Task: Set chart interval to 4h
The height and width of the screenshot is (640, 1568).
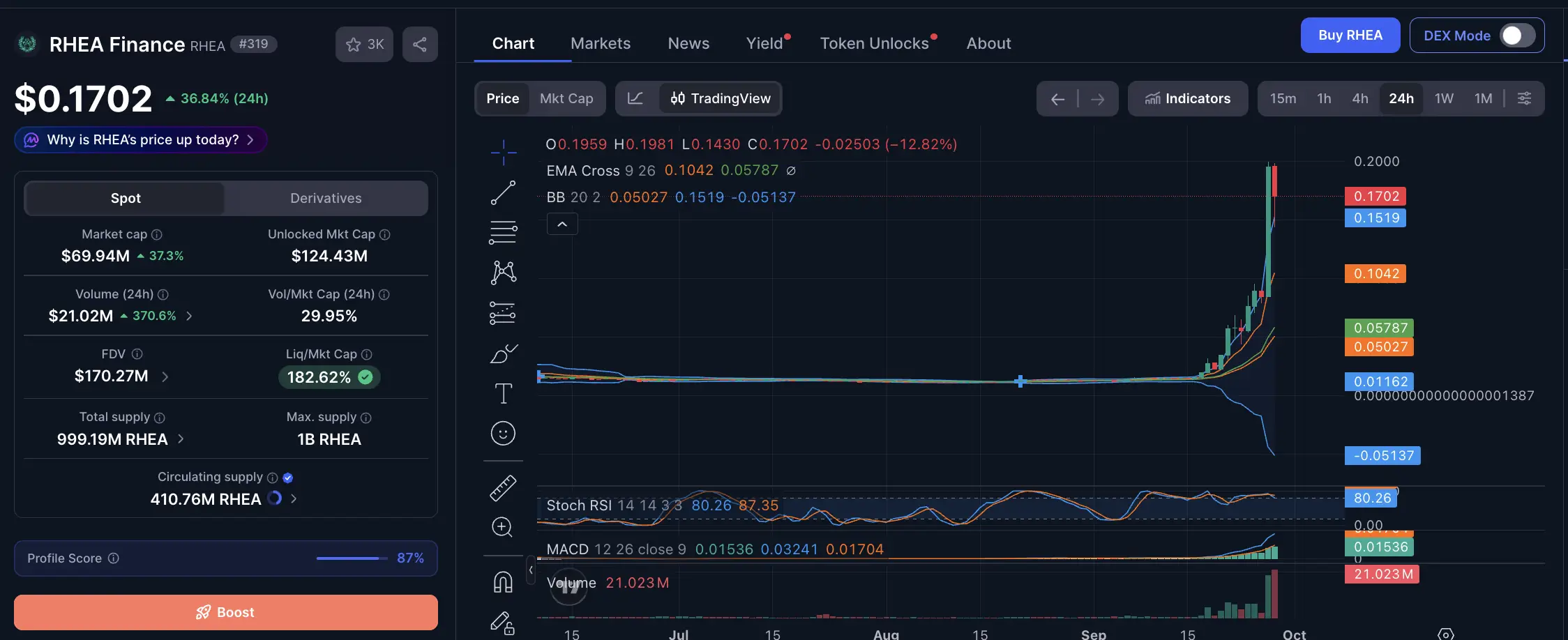Action: [x=1360, y=98]
